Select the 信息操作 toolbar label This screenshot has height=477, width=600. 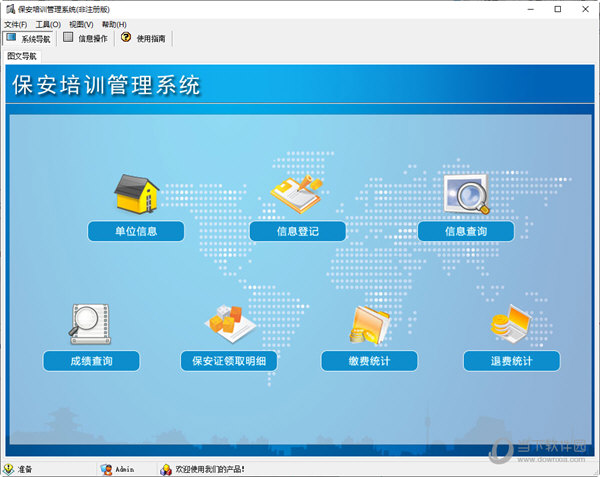point(93,39)
